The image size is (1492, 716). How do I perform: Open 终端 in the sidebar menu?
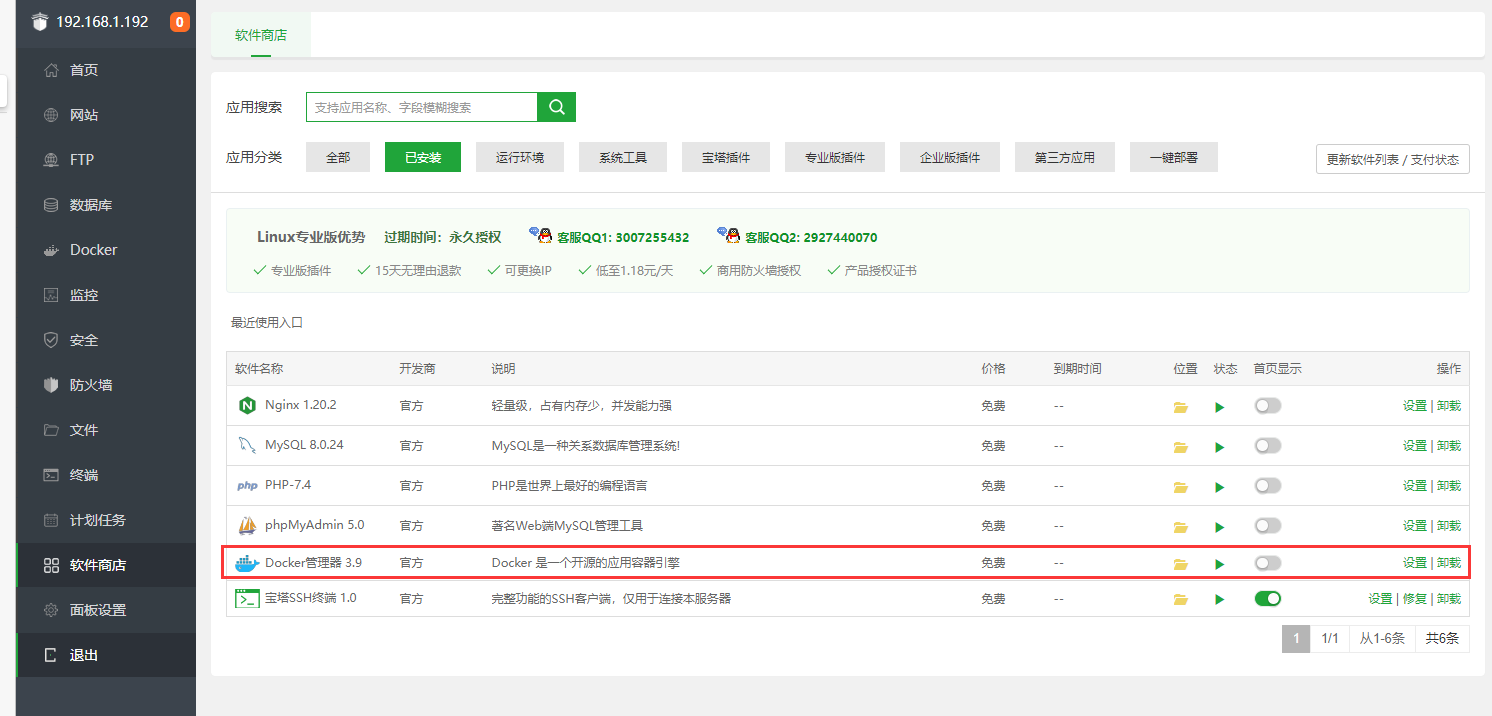click(106, 475)
